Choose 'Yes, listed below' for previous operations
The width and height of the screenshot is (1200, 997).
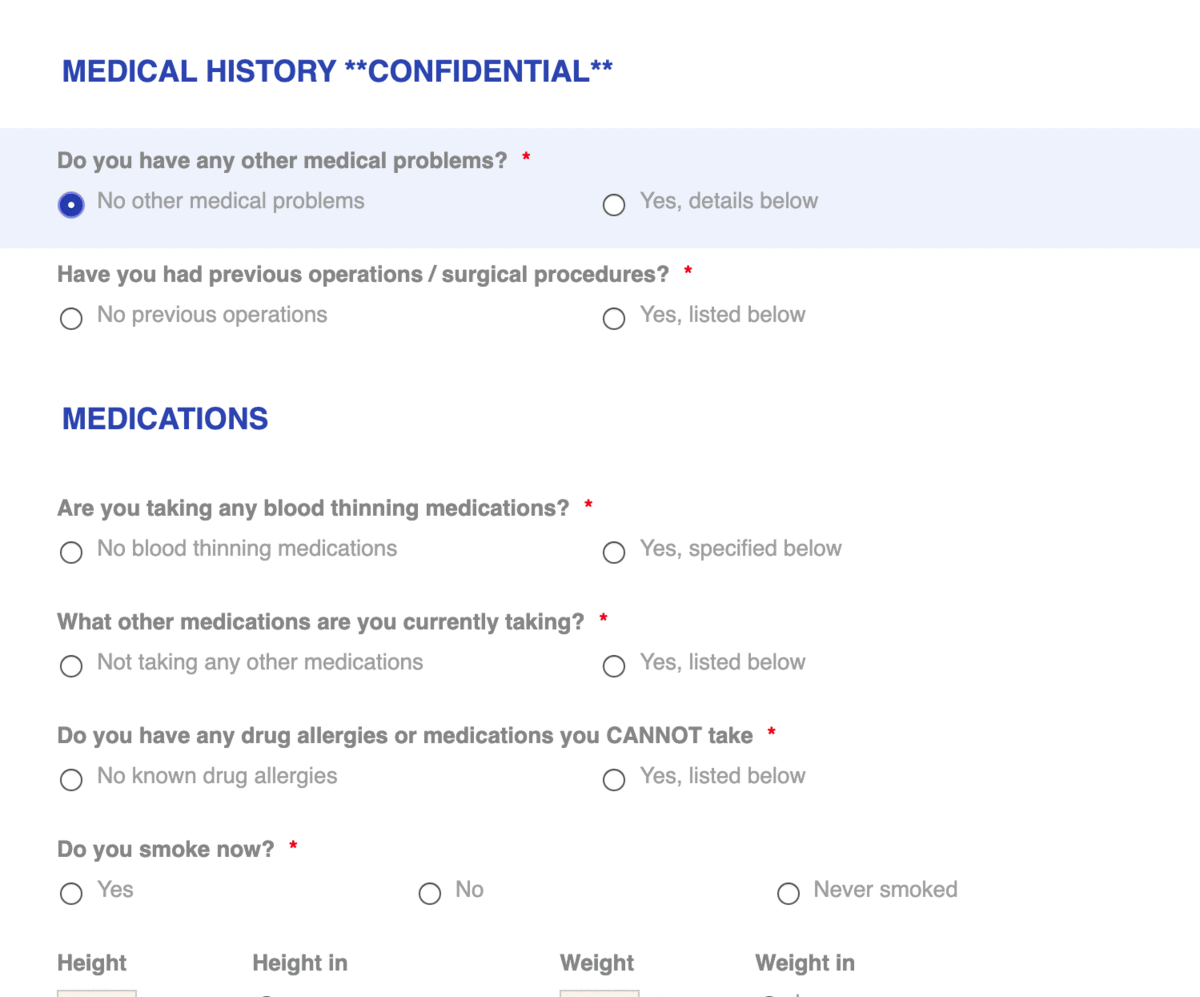pos(613,318)
